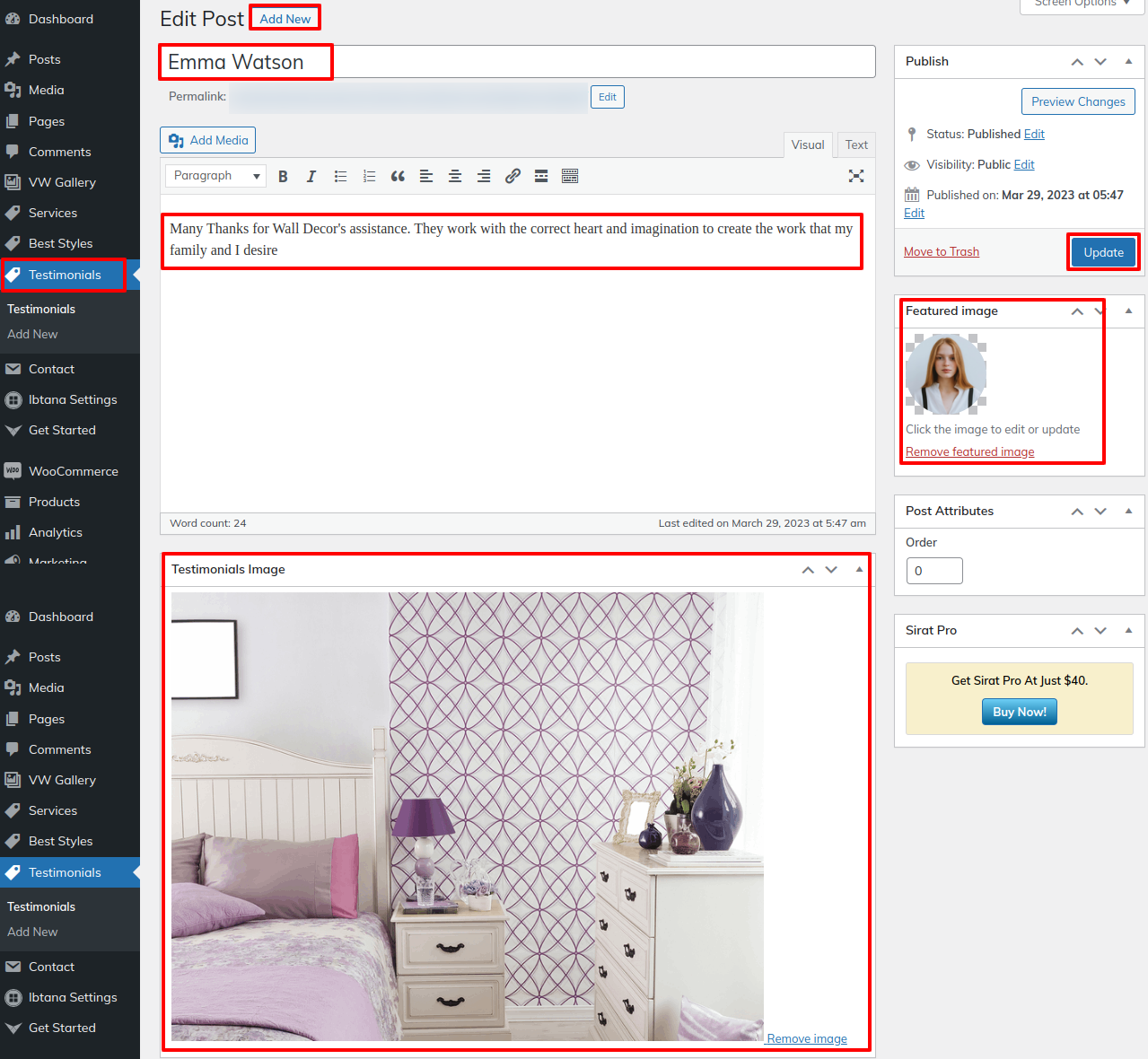
Task: Toggle bold formatting in editor toolbar
Action: [x=283, y=177]
